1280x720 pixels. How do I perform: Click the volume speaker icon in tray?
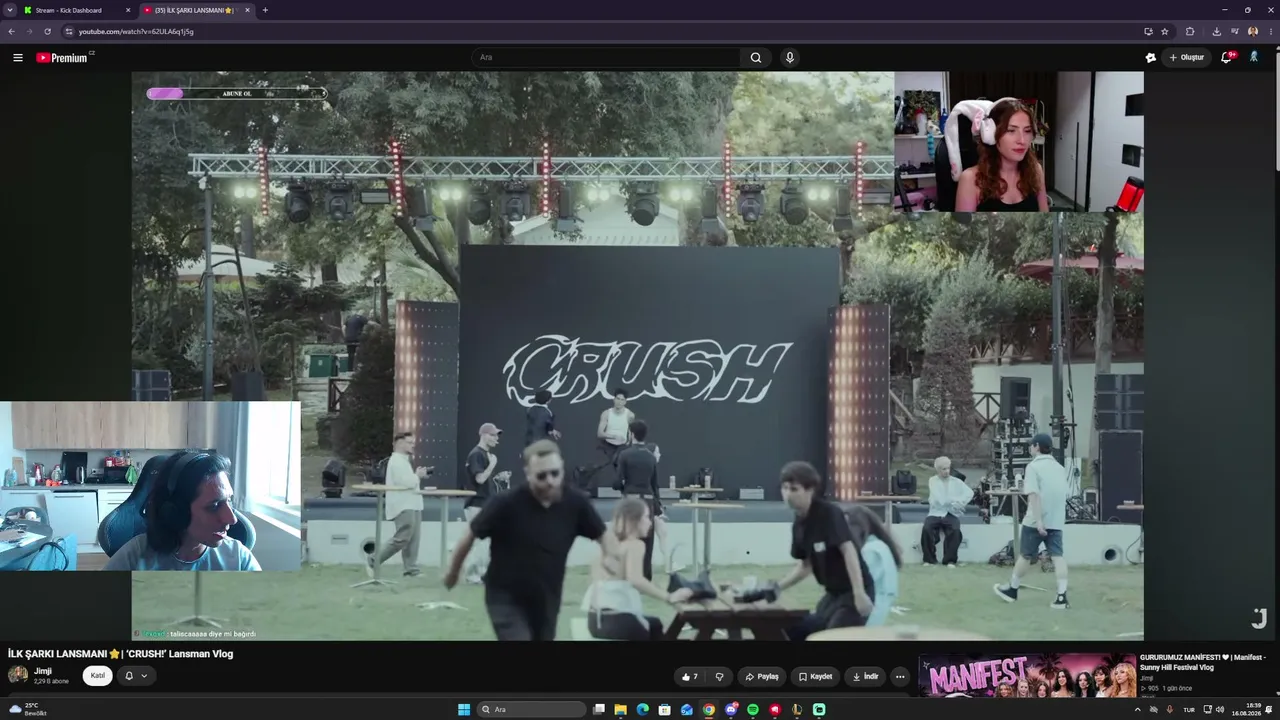(x=1220, y=710)
